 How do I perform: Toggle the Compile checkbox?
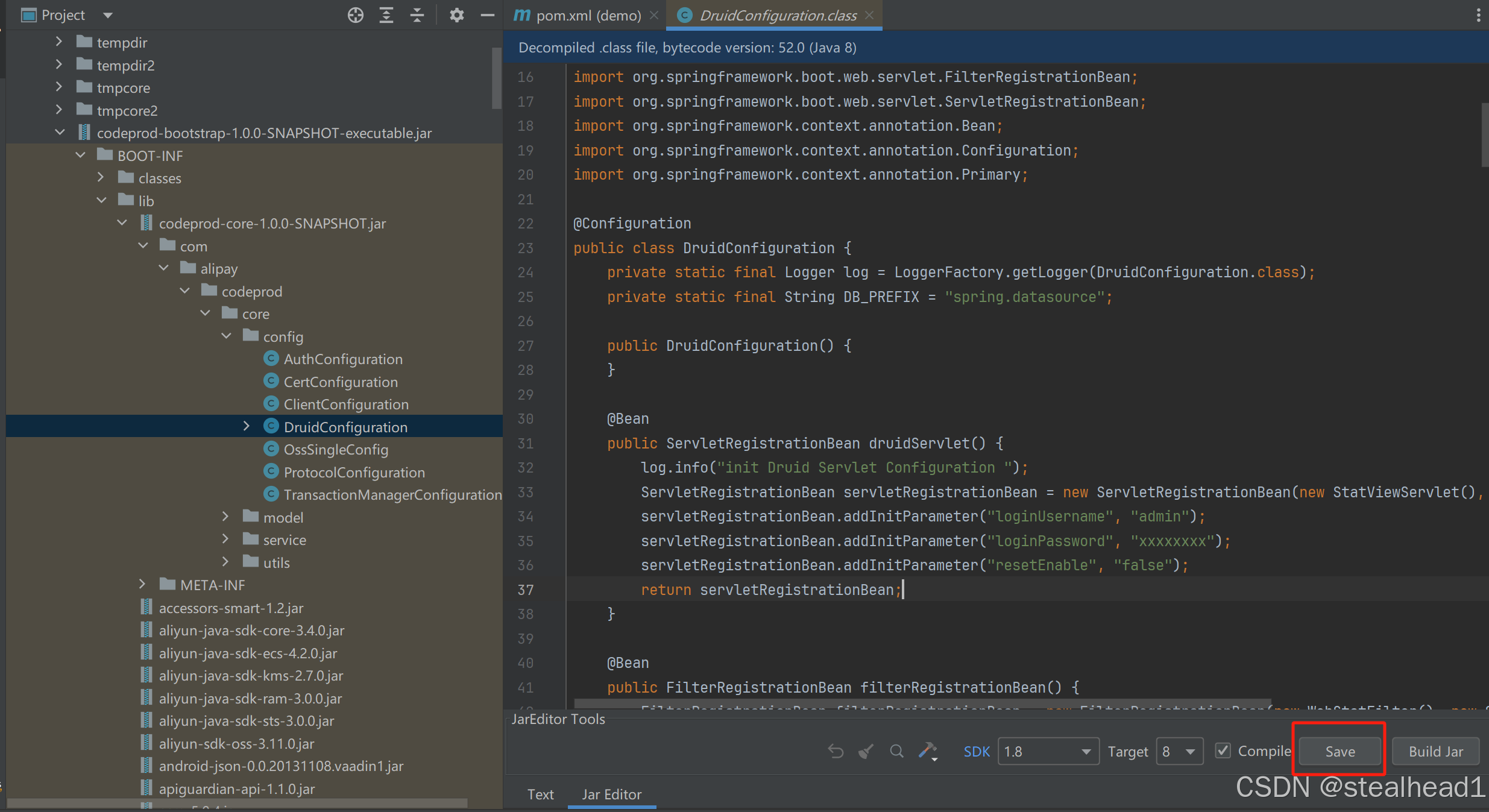[1223, 751]
